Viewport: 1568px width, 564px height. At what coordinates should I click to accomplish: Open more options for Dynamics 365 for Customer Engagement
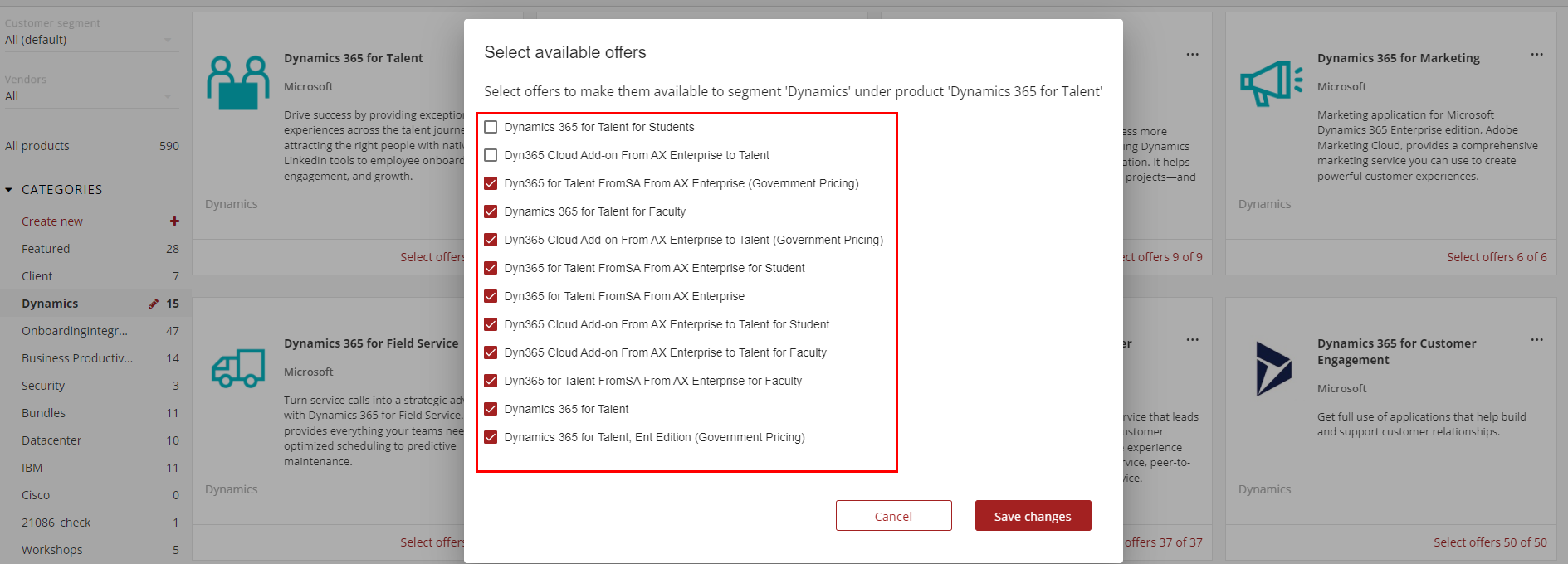(x=1537, y=340)
